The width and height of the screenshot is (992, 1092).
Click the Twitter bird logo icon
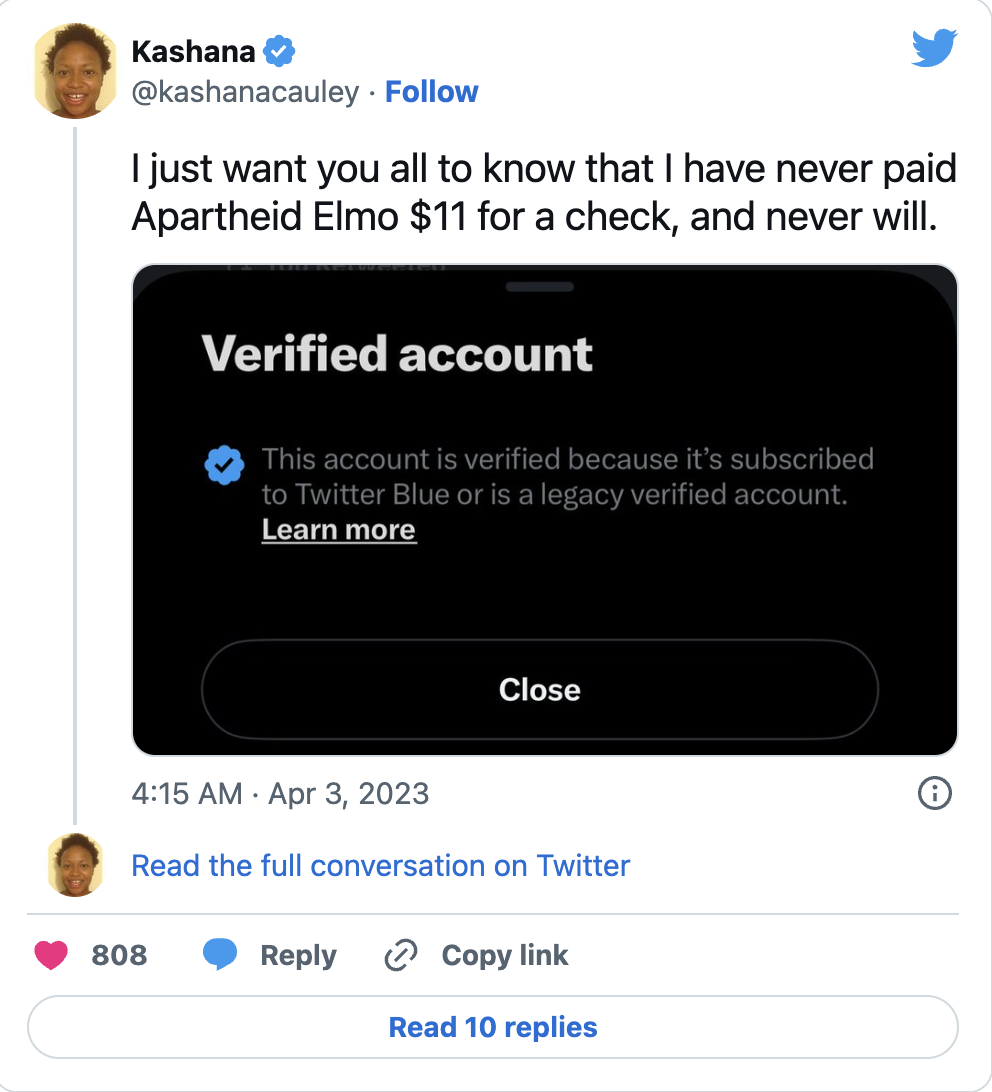click(x=934, y=48)
